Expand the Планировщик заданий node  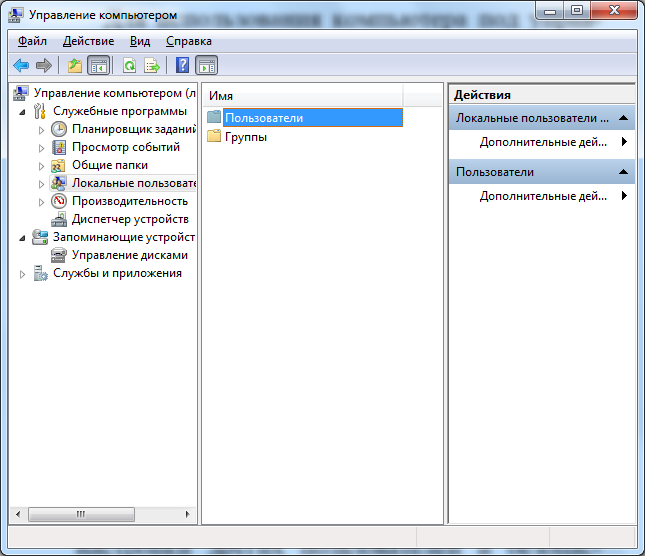click(x=41, y=130)
